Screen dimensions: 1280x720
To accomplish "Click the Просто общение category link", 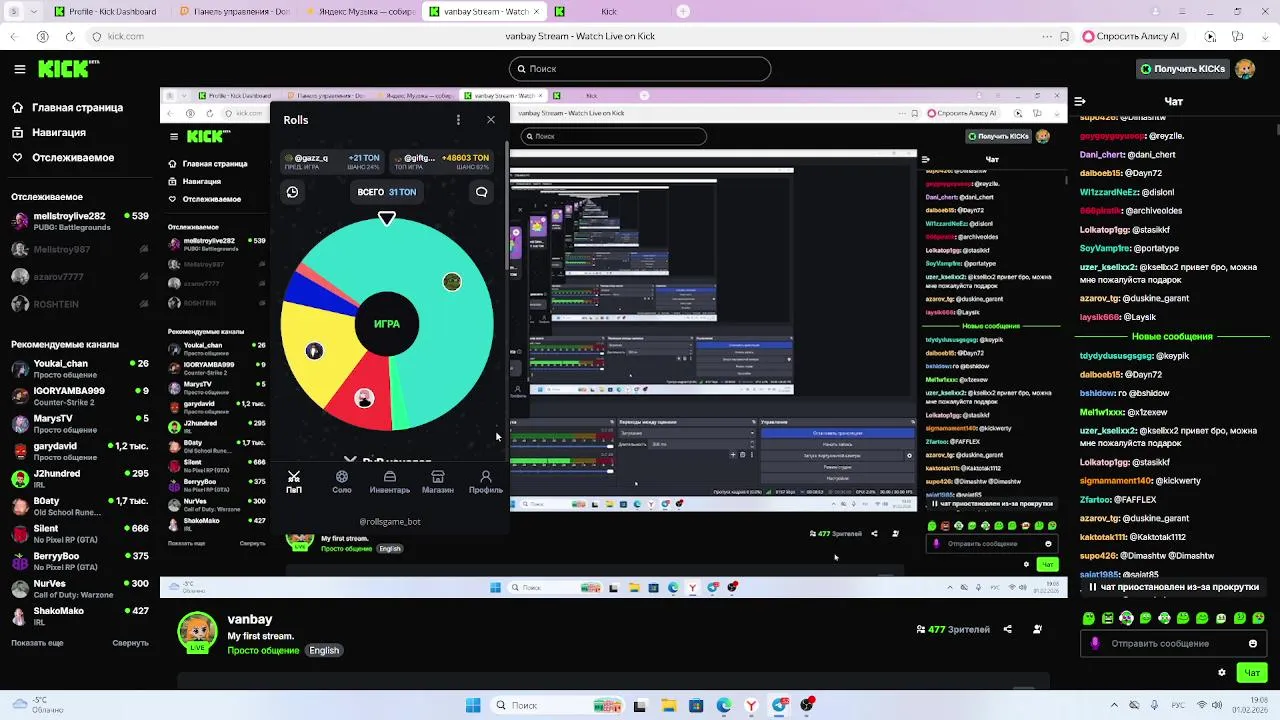I will click(x=263, y=650).
